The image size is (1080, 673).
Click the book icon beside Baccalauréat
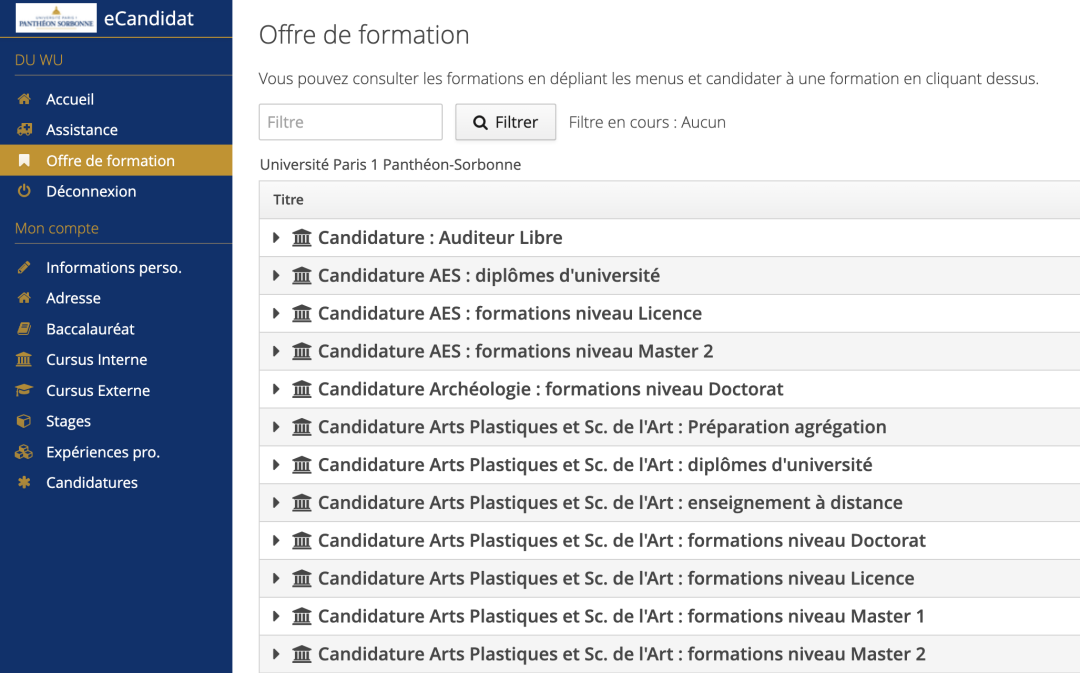pos(24,329)
